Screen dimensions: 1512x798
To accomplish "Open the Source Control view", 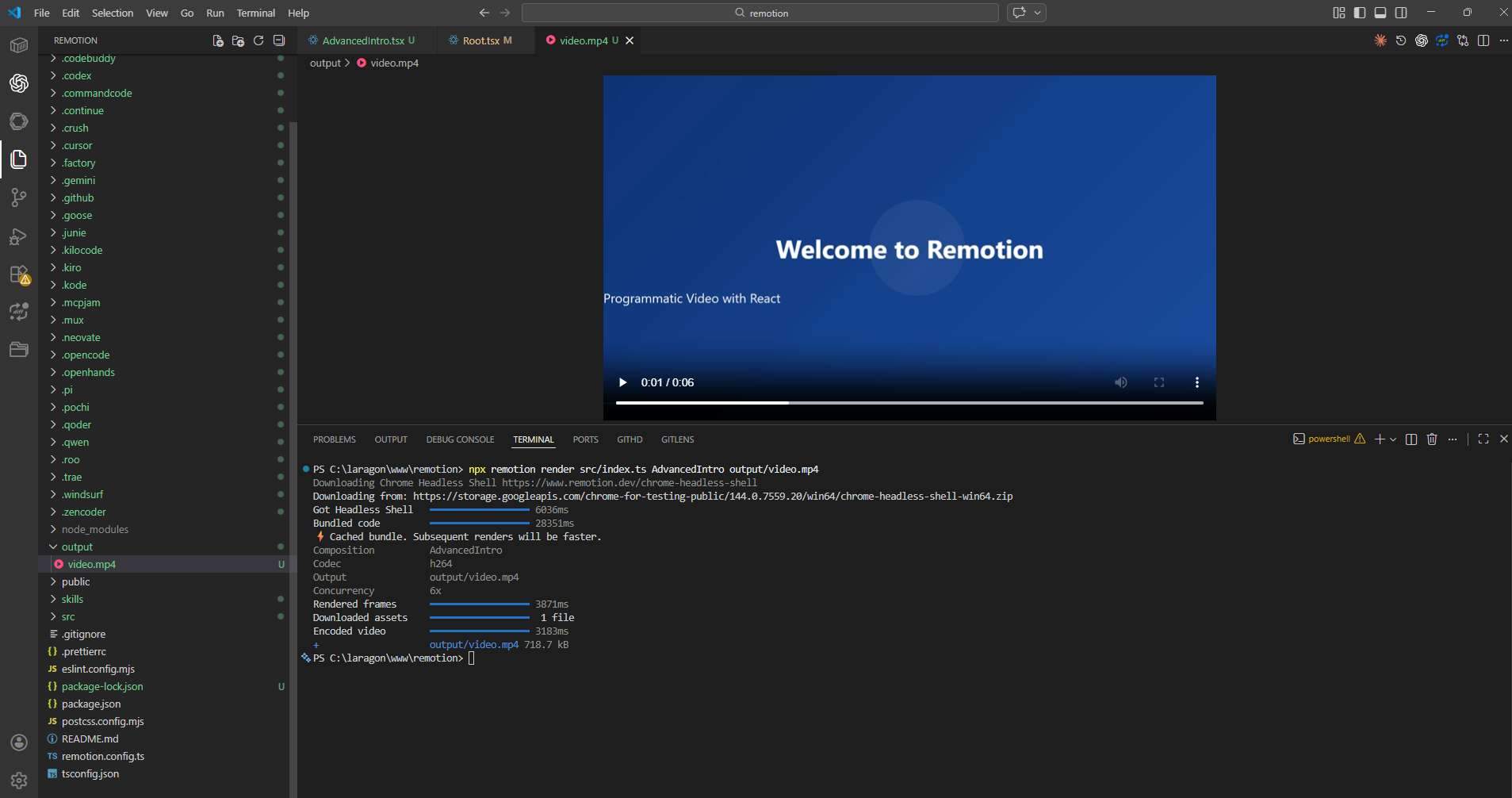I will [x=19, y=198].
